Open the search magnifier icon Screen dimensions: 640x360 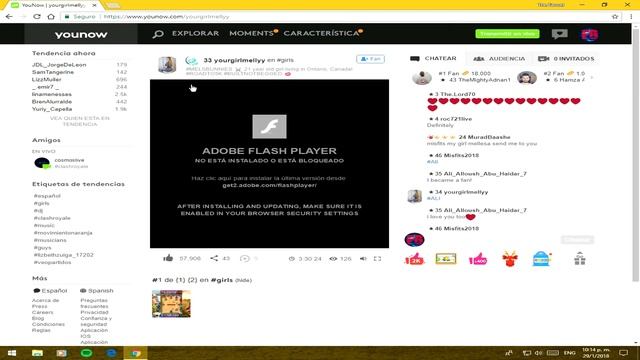[x=158, y=34]
